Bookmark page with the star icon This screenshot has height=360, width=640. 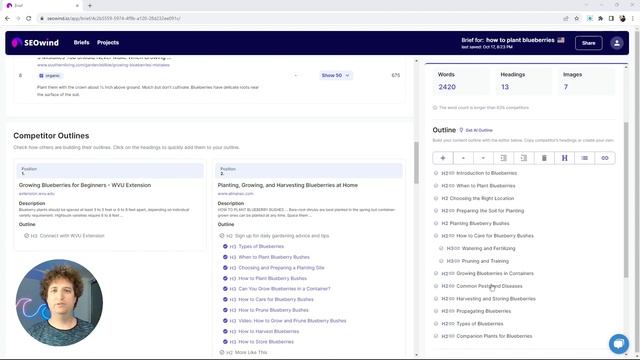click(x=577, y=18)
